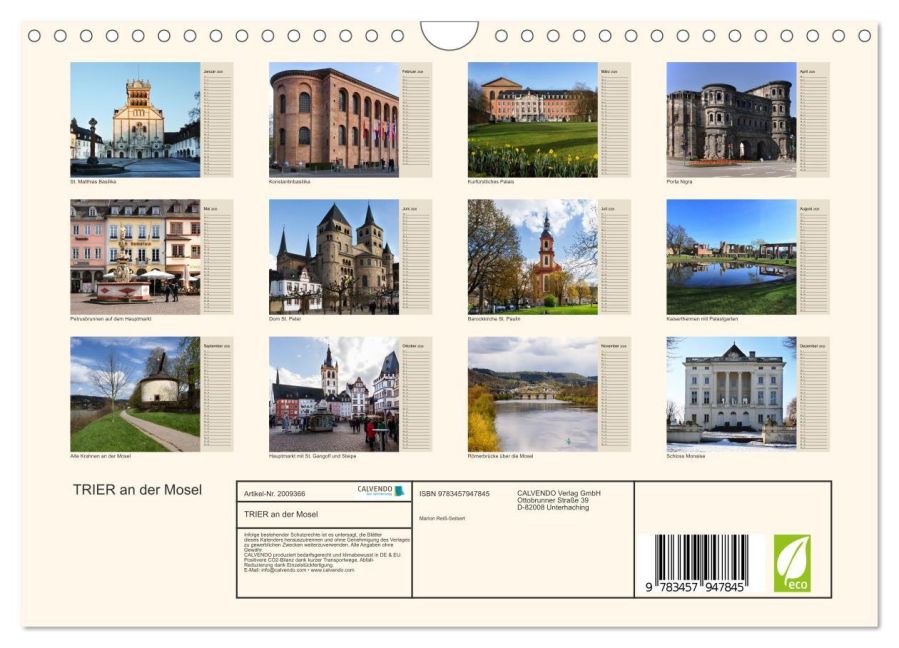The height and width of the screenshot is (648, 899).
Task: Open the Römerbrücke river photo
Action: (x=533, y=394)
